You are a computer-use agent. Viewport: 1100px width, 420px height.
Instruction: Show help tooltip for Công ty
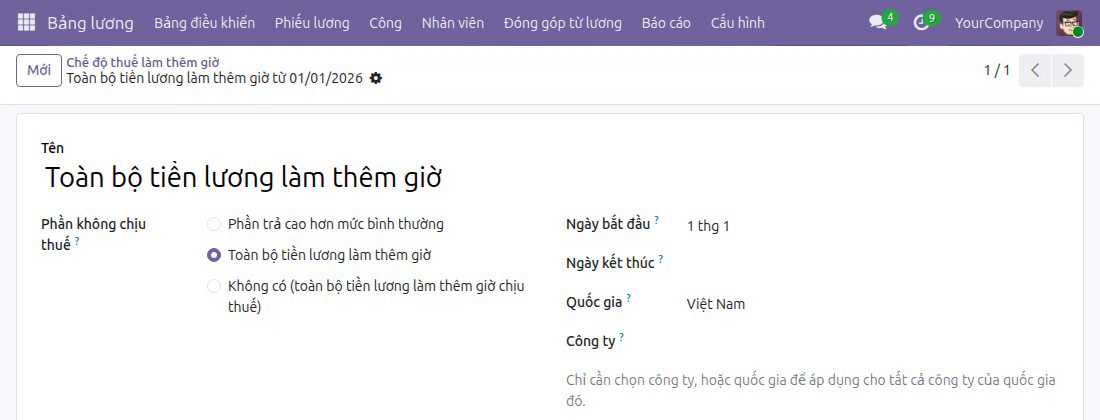[622, 337]
